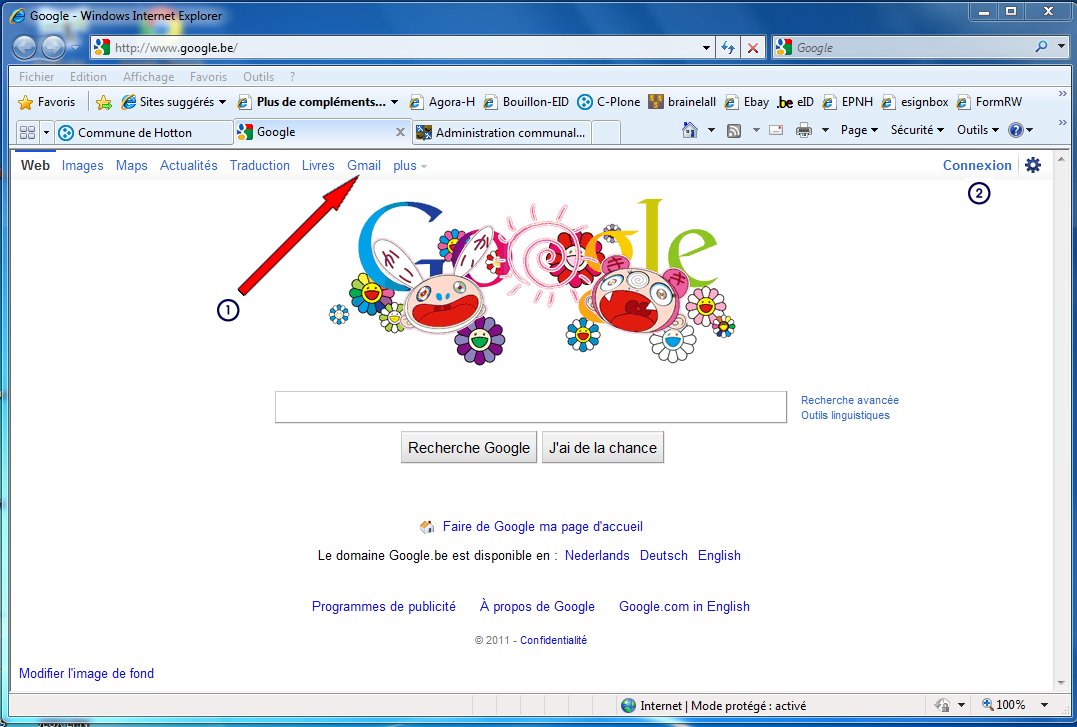This screenshot has width=1077, height=727.
Task: Click Modifier l'image de fond
Action: coord(87,673)
